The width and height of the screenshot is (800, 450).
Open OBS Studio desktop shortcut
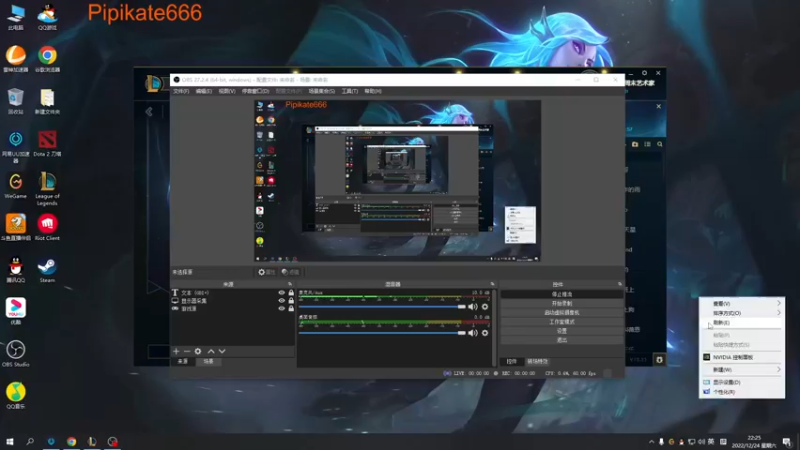tap(16, 353)
